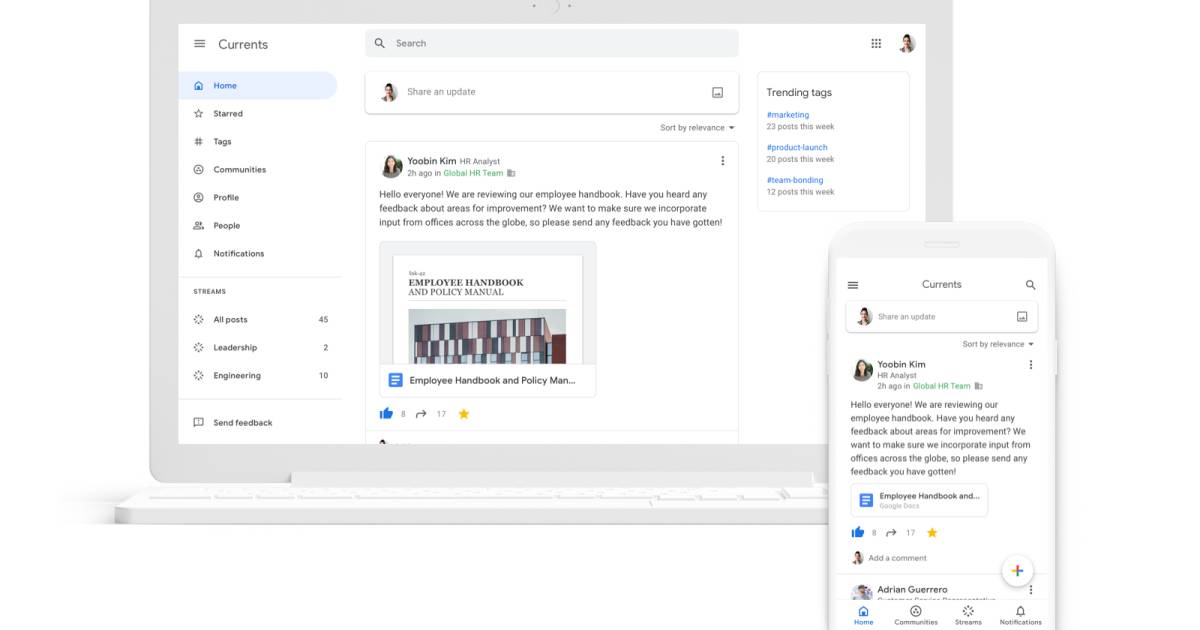Reshare Yoobin Kim's post
Screen dimensions: 1200x630
[419, 413]
